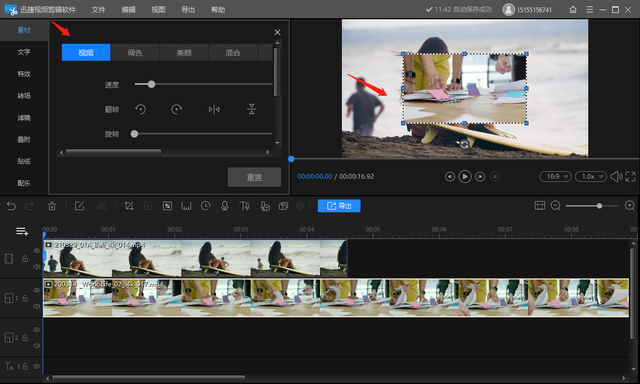Click the keyframe diamond icon
Screen dimensions: 640x384
[x=300, y=206]
